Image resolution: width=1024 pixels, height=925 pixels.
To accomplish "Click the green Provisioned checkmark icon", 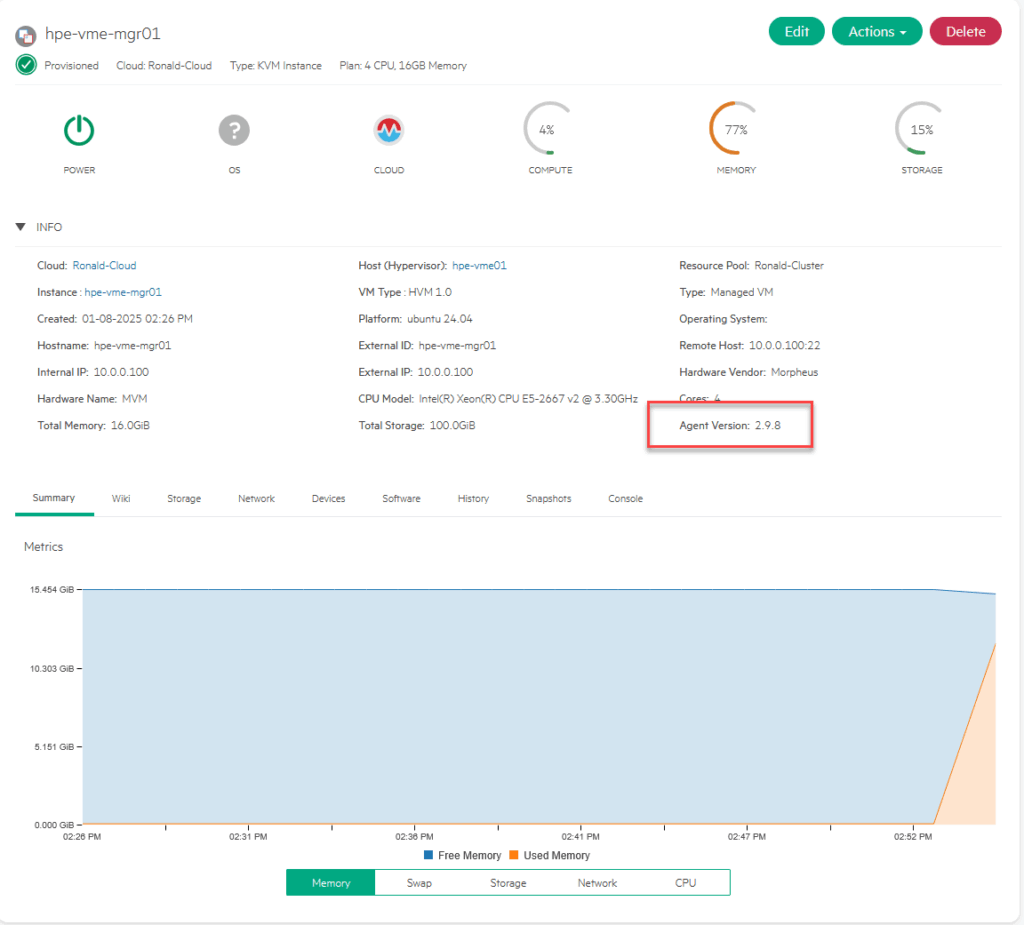I will 26,65.
